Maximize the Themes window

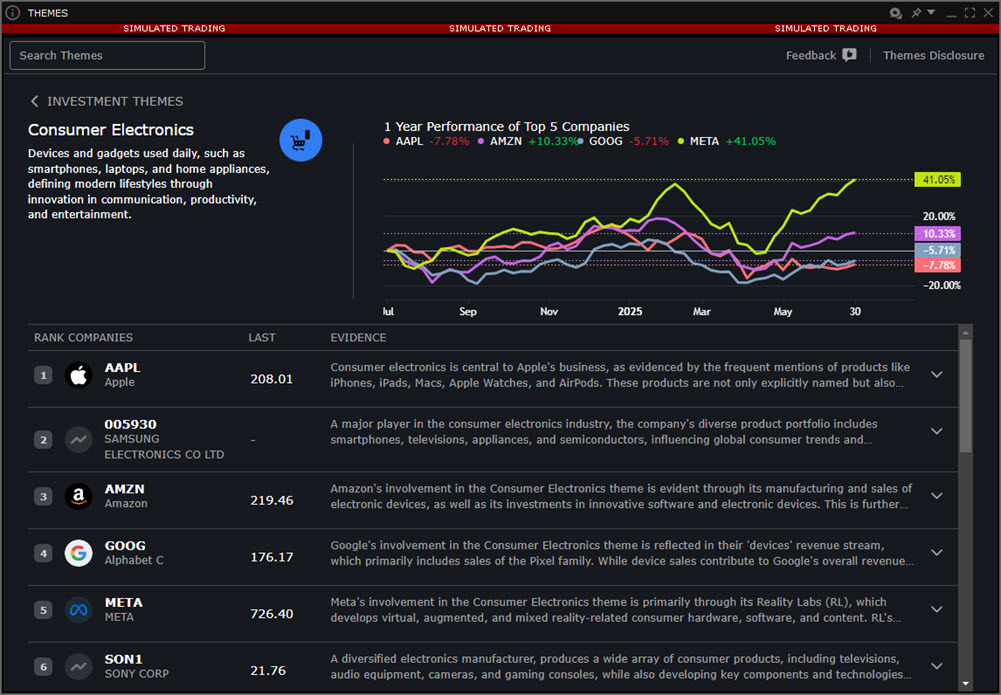click(970, 13)
